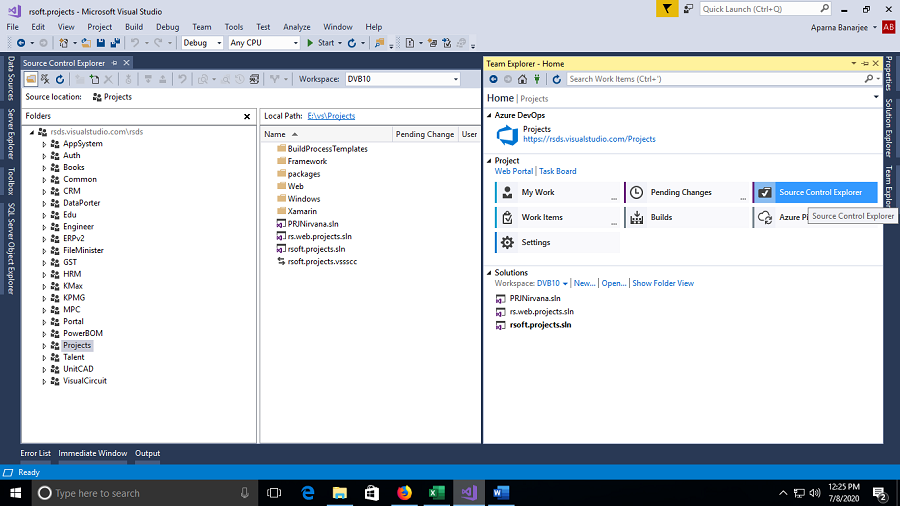Click Refresh in Source Control Explorer toolbar
The height and width of the screenshot is (506, 900).
(x=60, y=79)
